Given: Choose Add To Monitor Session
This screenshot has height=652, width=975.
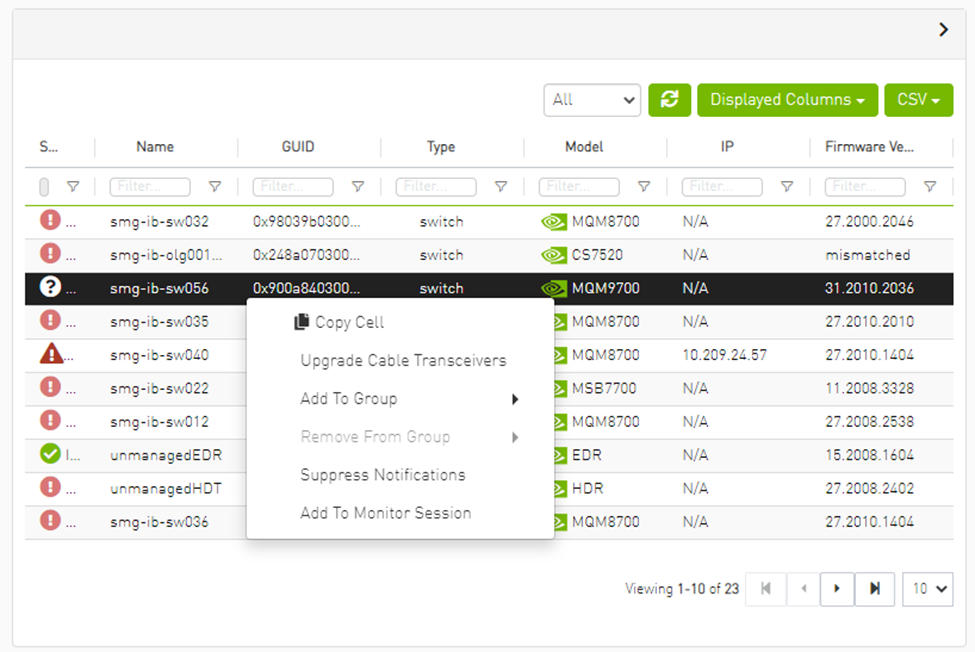Looking at the screenshot, I should tap(383, 513).
